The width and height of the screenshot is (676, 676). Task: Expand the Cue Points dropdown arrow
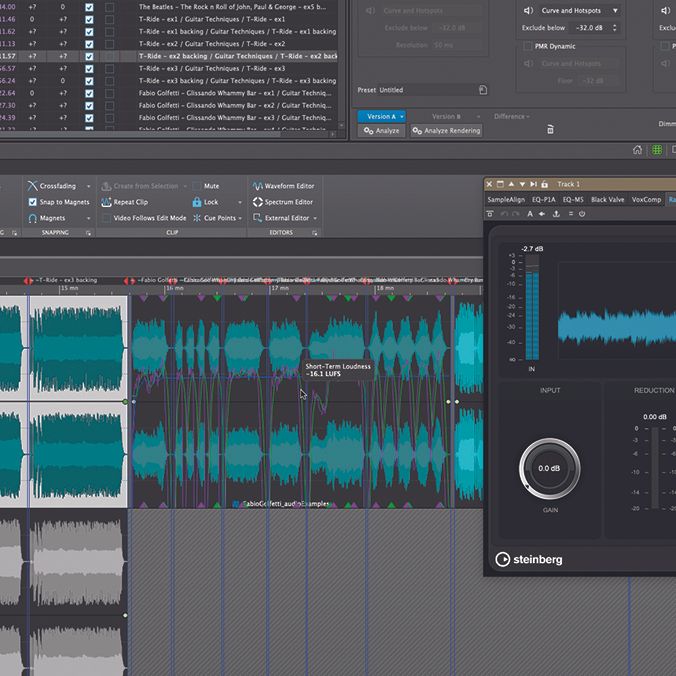240,219
